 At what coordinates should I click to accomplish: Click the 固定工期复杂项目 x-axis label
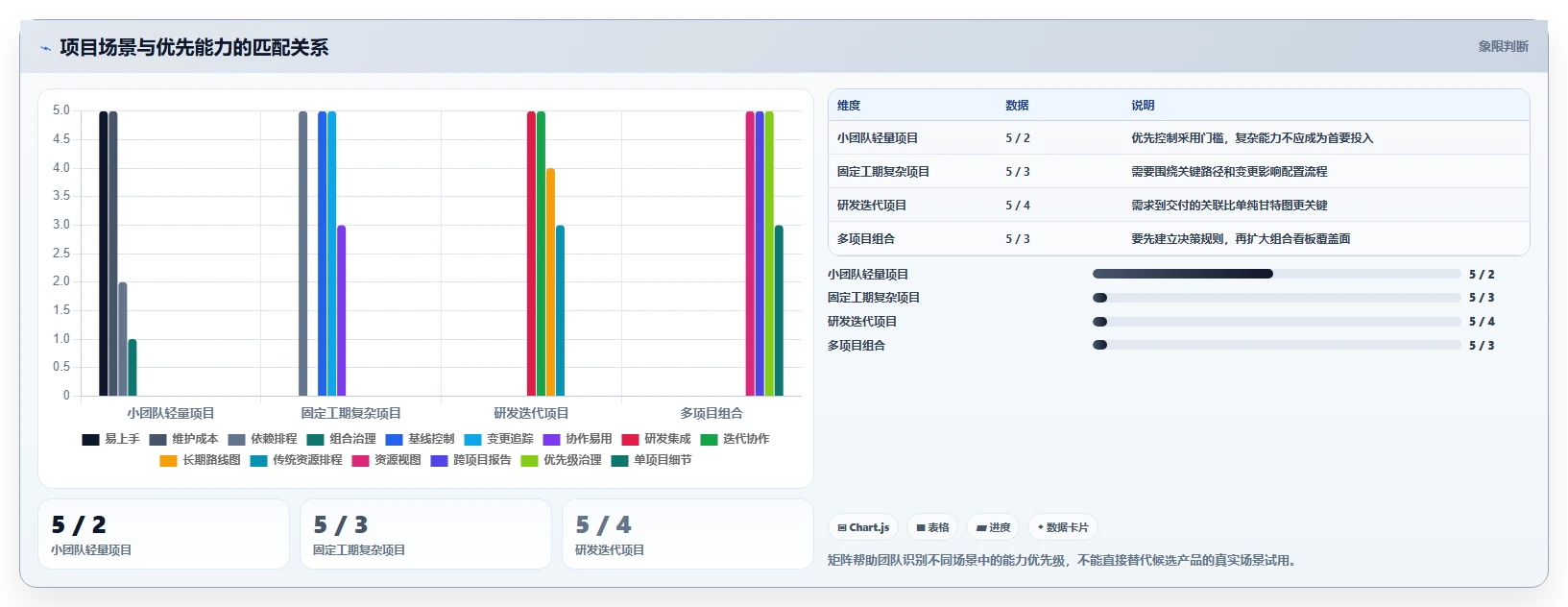pyautogui.click(x=350, y=413)
